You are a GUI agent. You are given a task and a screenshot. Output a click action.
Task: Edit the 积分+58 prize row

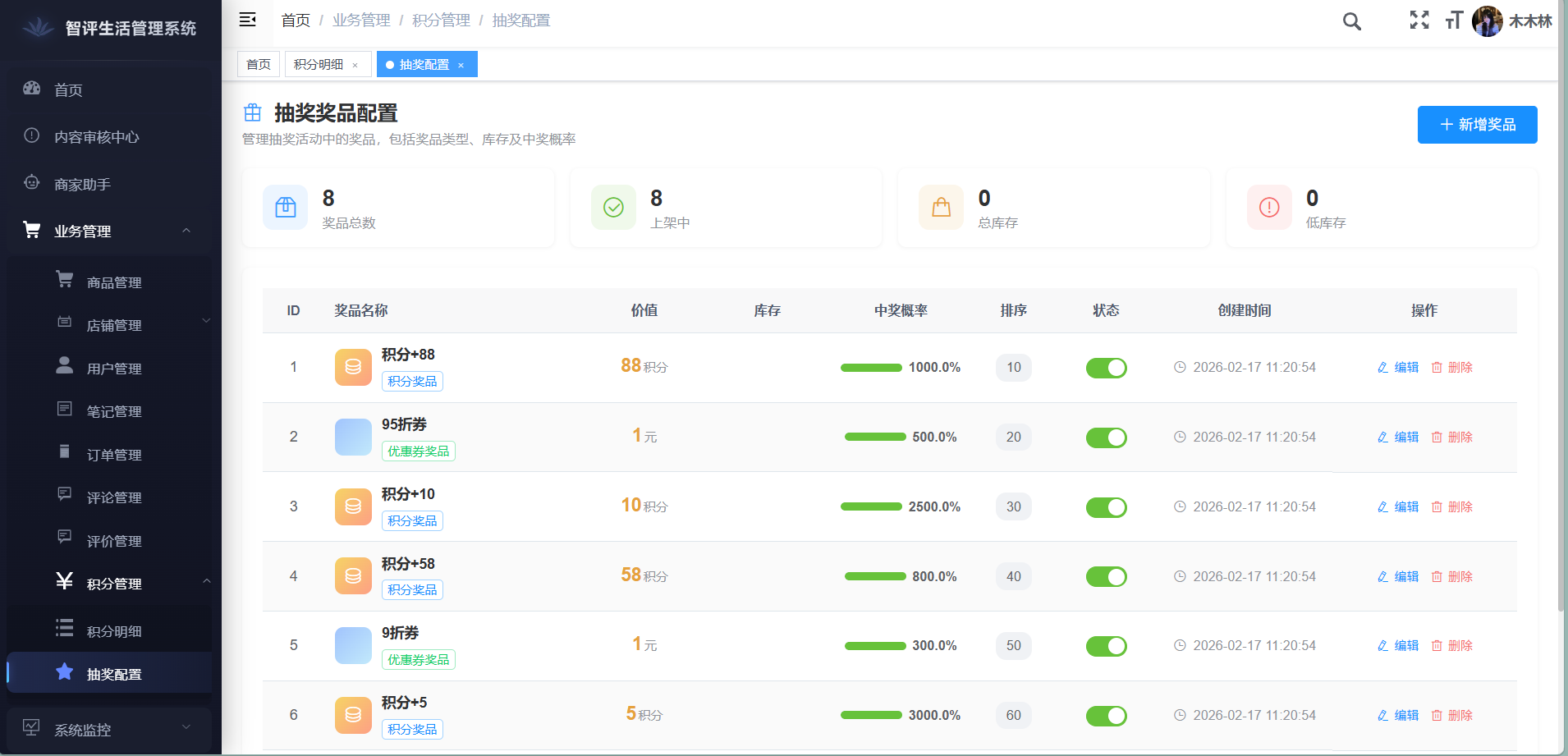[x=1399, y=576]
